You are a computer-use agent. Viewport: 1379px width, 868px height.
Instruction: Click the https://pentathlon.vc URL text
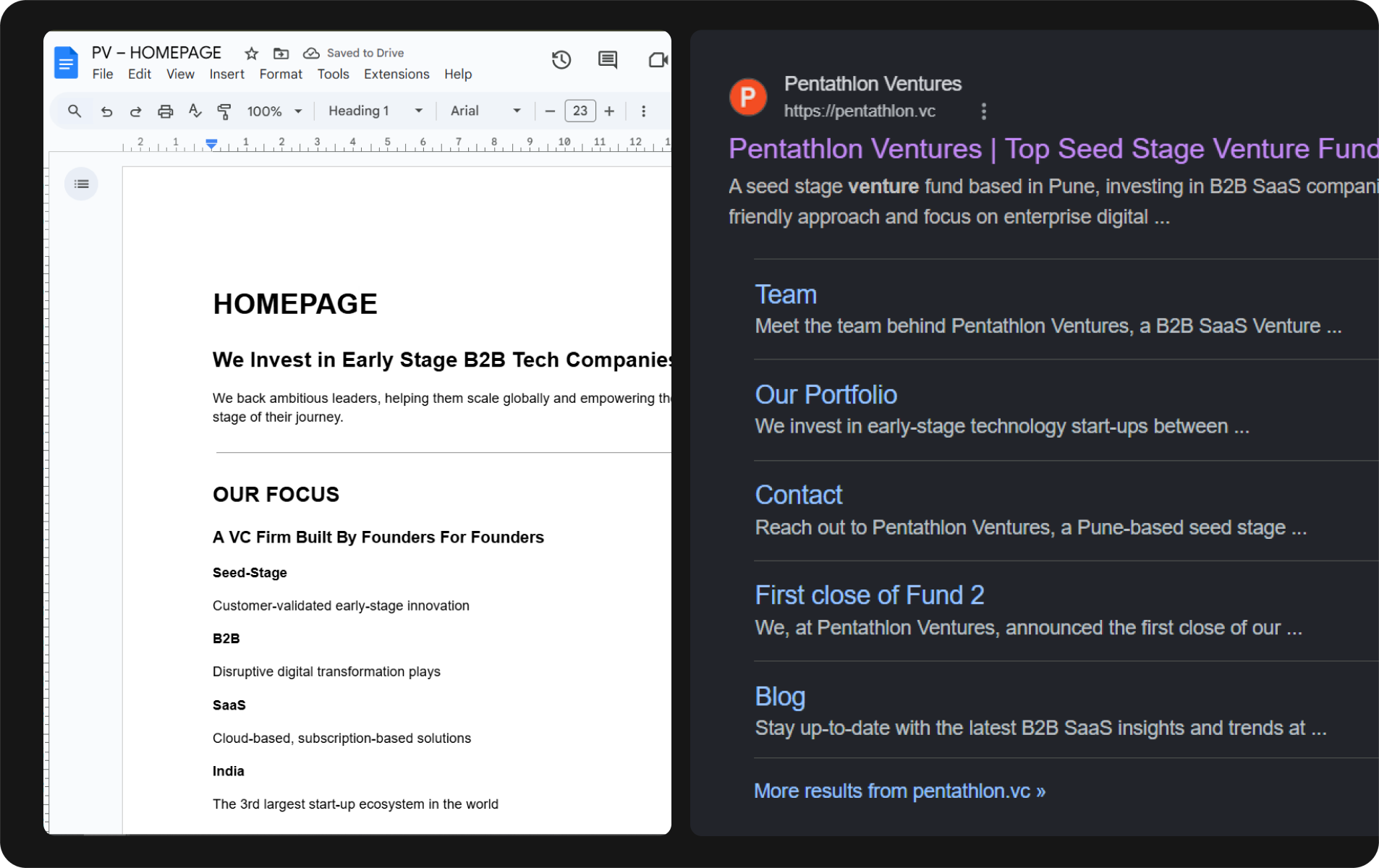pyautogui.click(x=860, y=111)
